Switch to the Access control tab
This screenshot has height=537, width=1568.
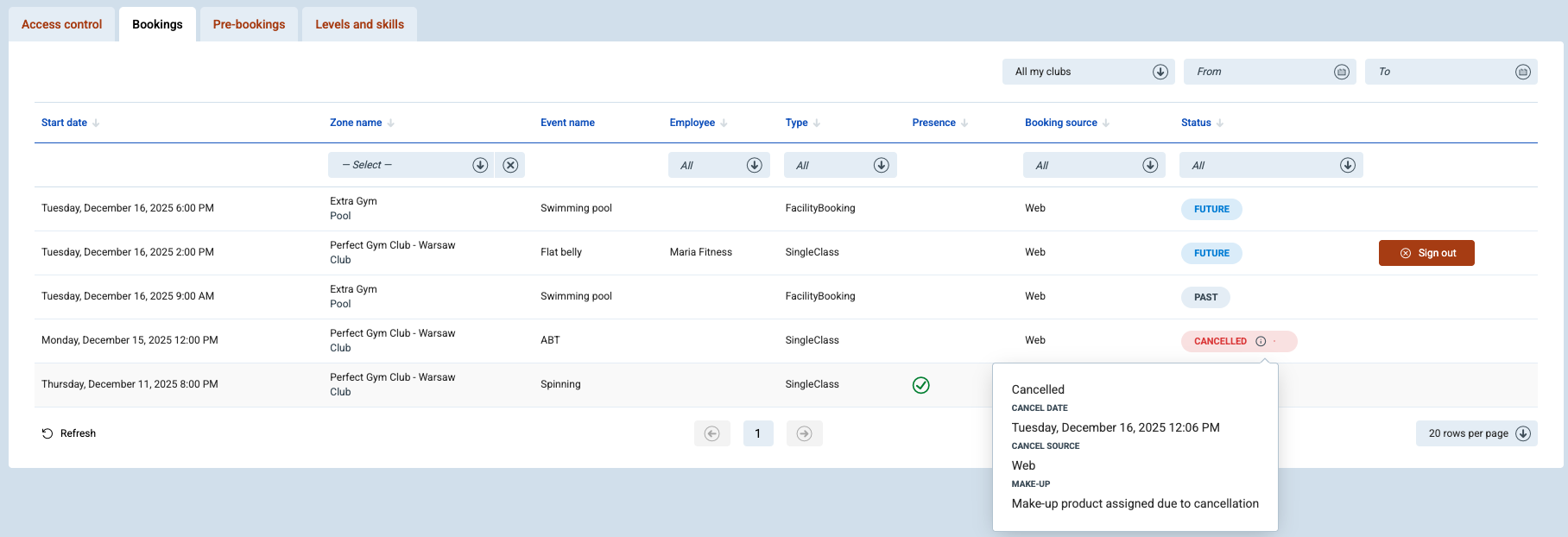point(62,24)
